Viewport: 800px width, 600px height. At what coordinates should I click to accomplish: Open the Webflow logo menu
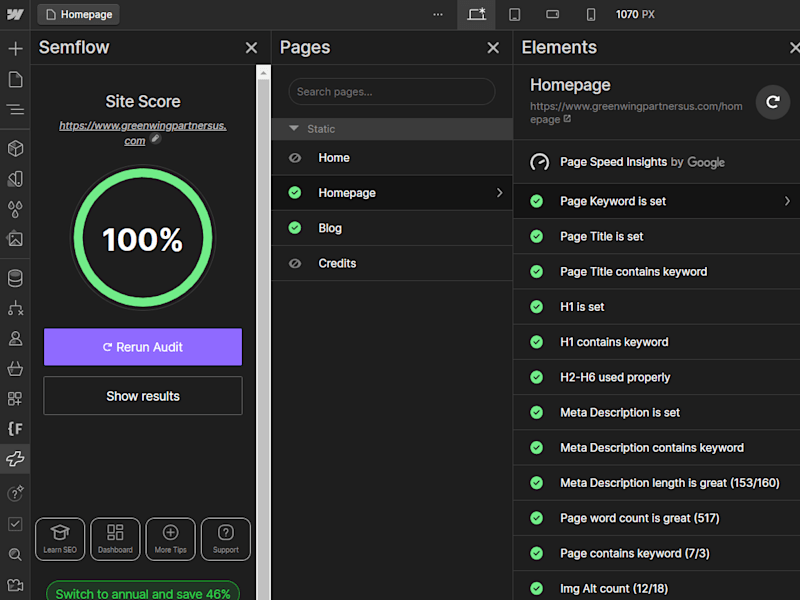[x=15, y=14]
